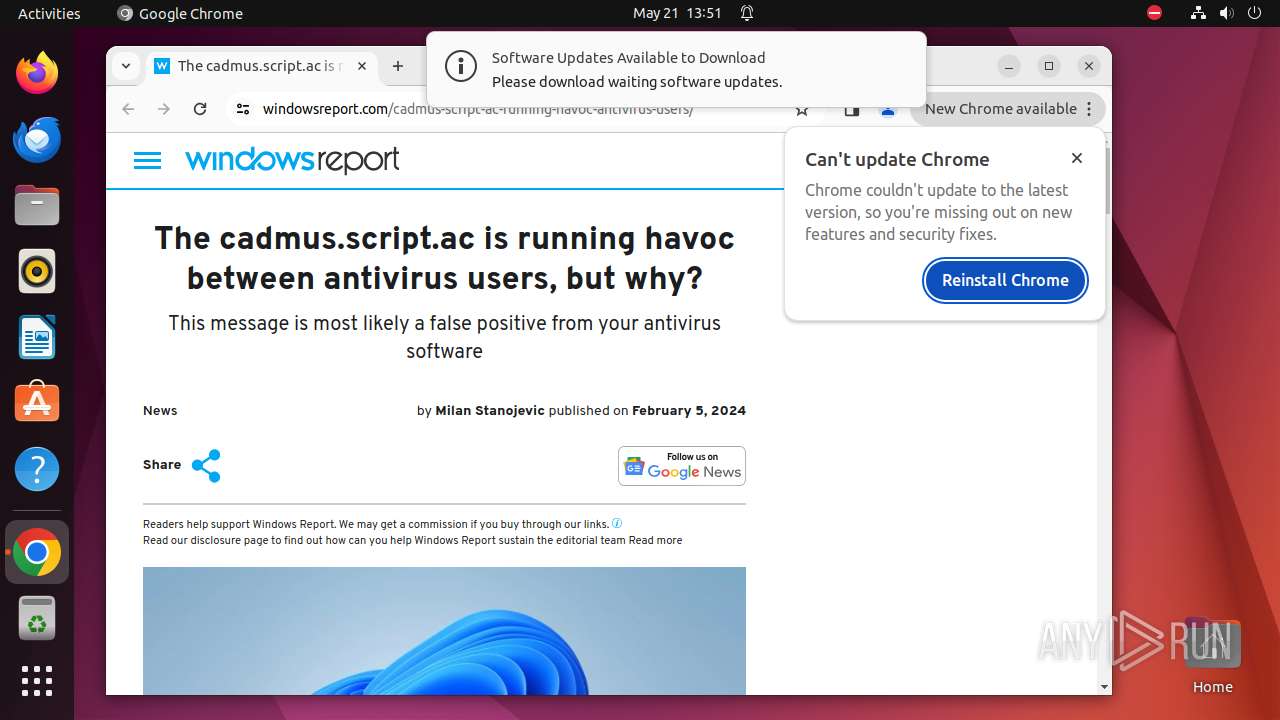This screenshot has height=720, width=1280.
Task: Show Applications grid in the dock
Action: pos(37,681)
